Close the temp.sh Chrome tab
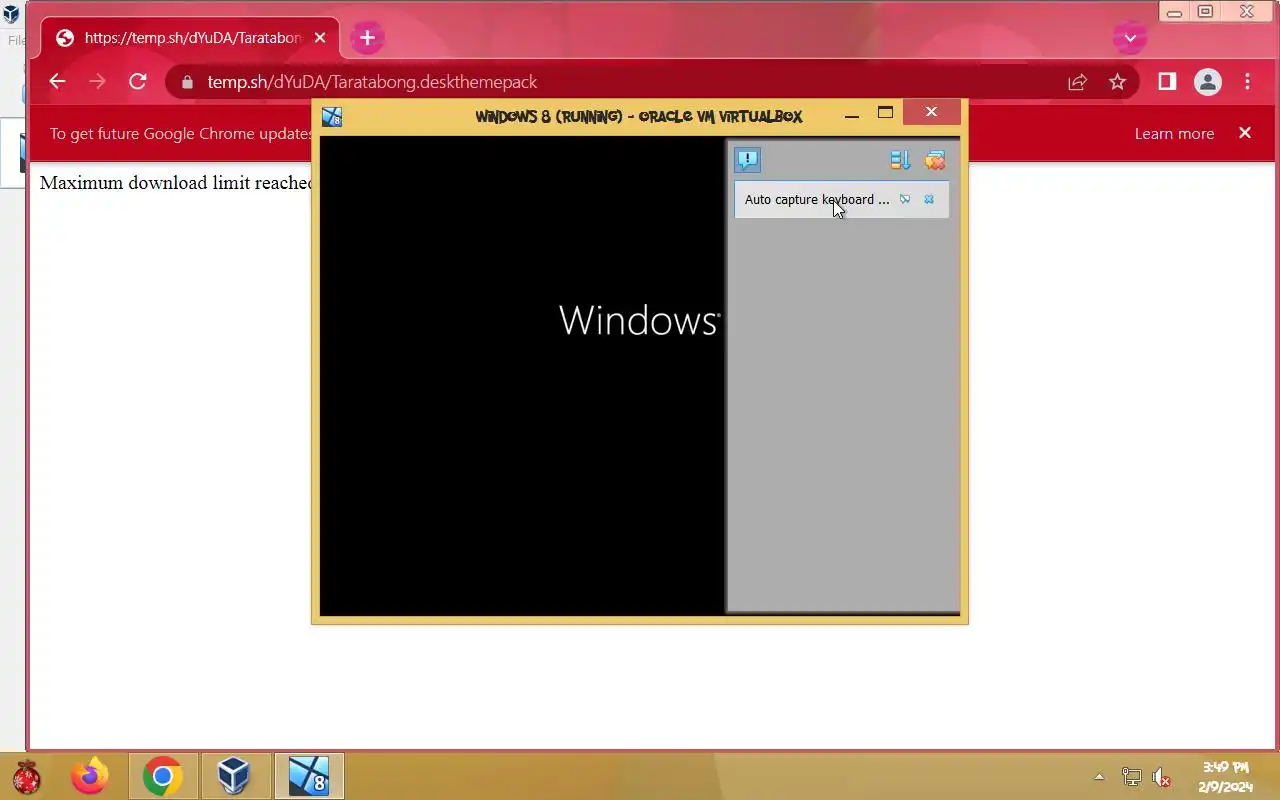This screenshot has width=1280, height=800. click(x=320, y=38)
